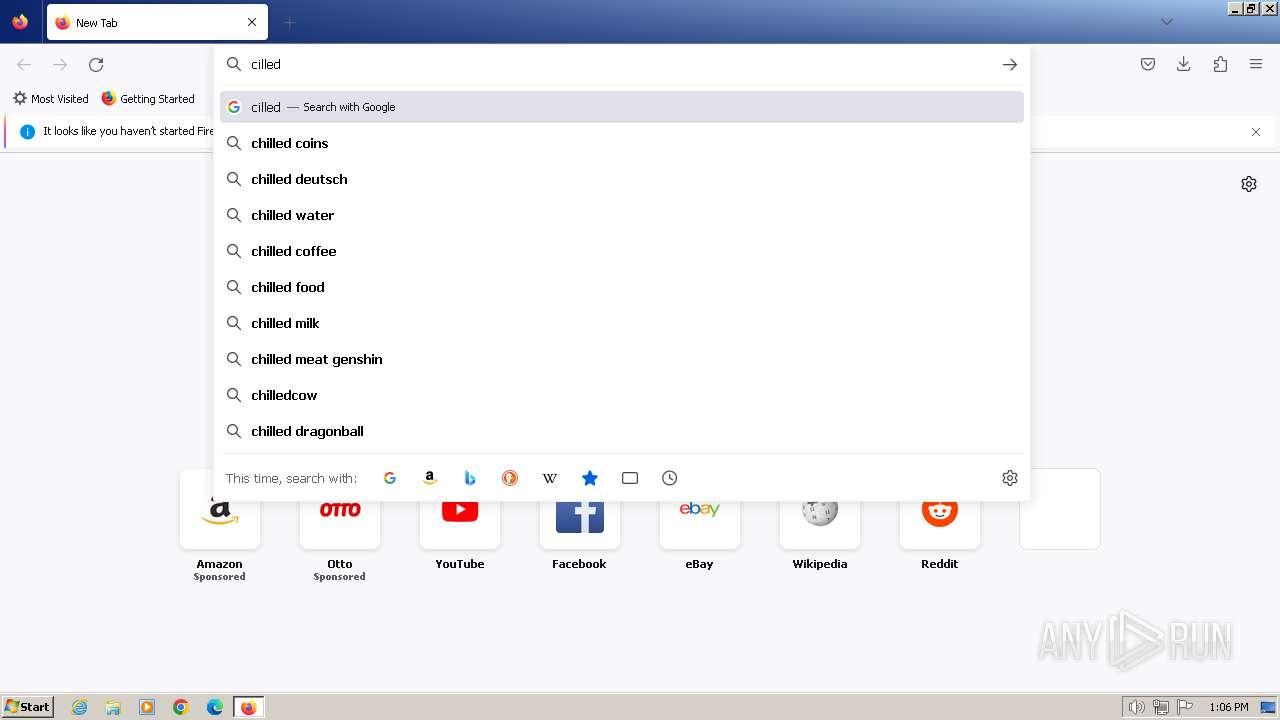Search this time with Google
Screen dimensions: 1280x720
(x=390, y=478)
